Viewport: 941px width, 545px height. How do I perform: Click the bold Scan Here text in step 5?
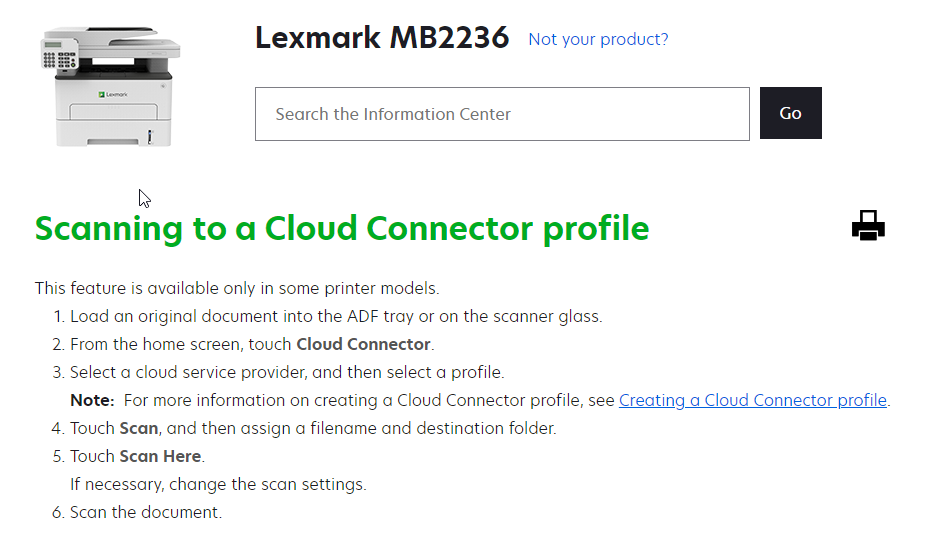[x=160, y=456]
